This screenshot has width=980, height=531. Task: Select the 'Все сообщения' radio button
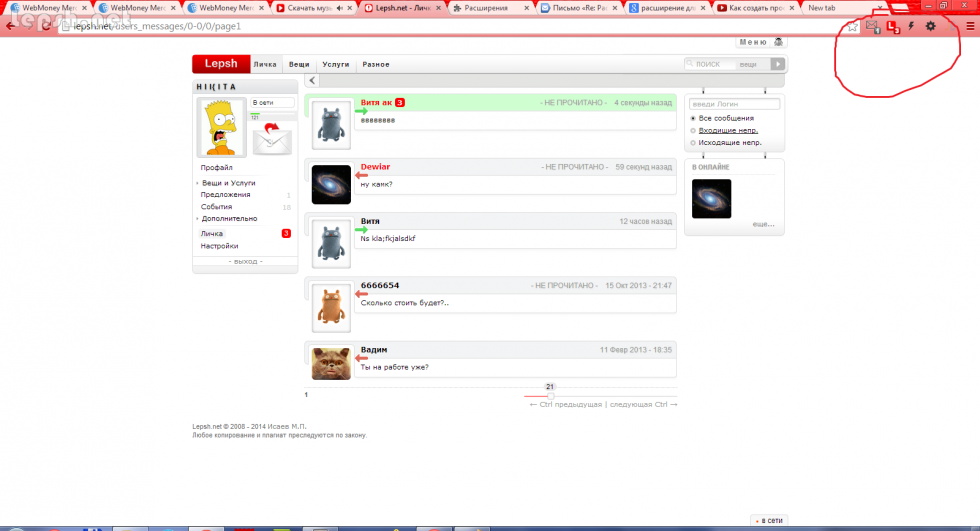(694, 118)
